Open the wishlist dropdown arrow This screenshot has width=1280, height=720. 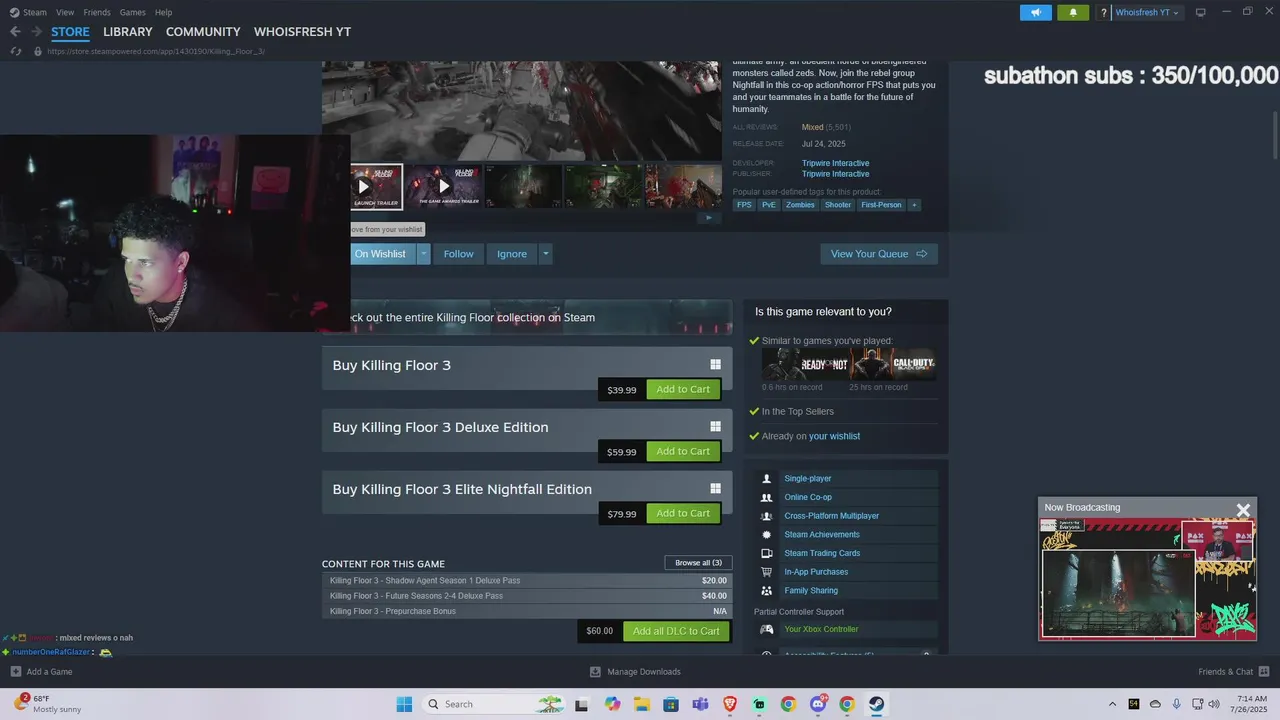tap(424, 254)
